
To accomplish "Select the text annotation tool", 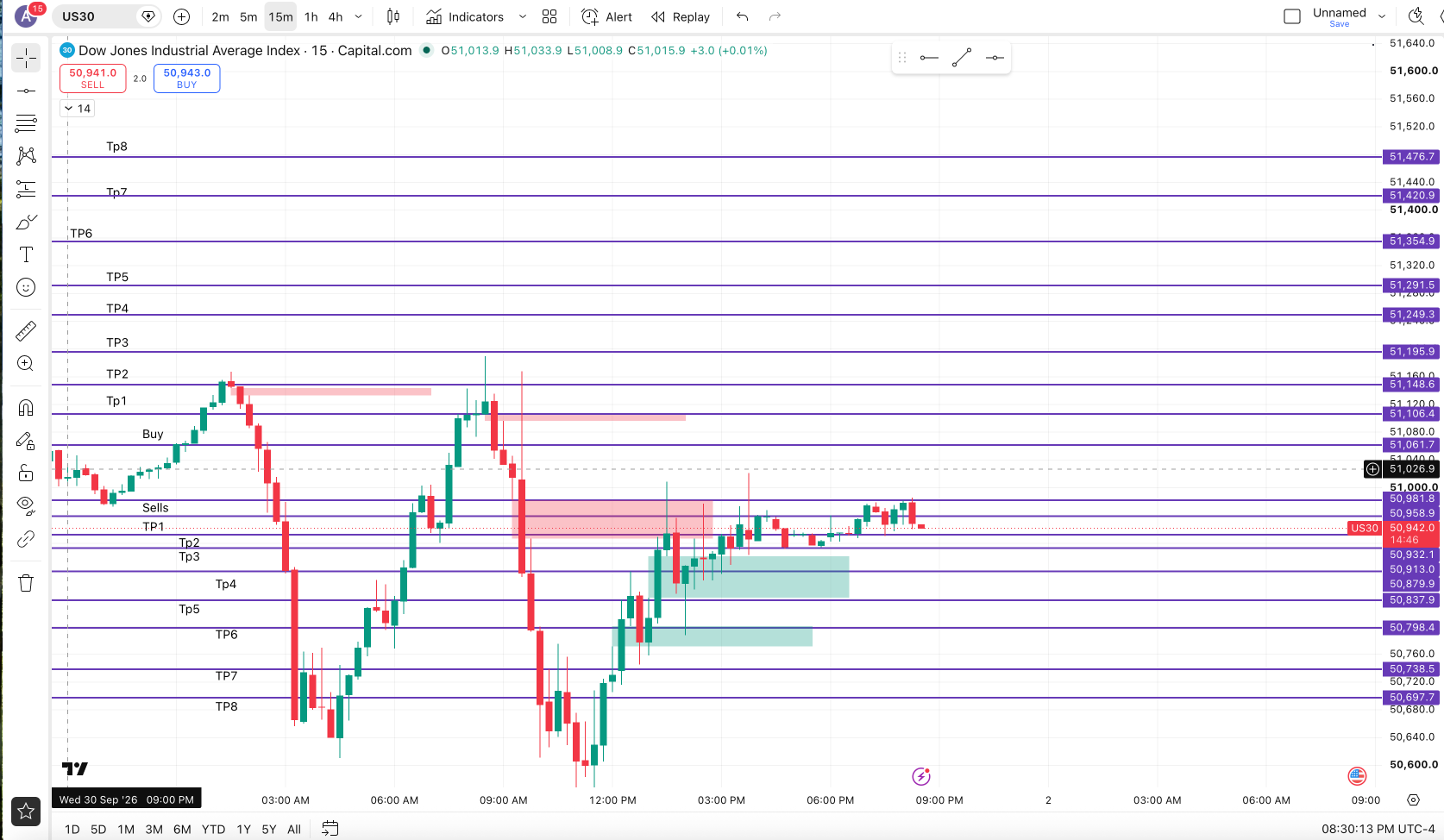I will pyautogui.click(x=26, y=254).
